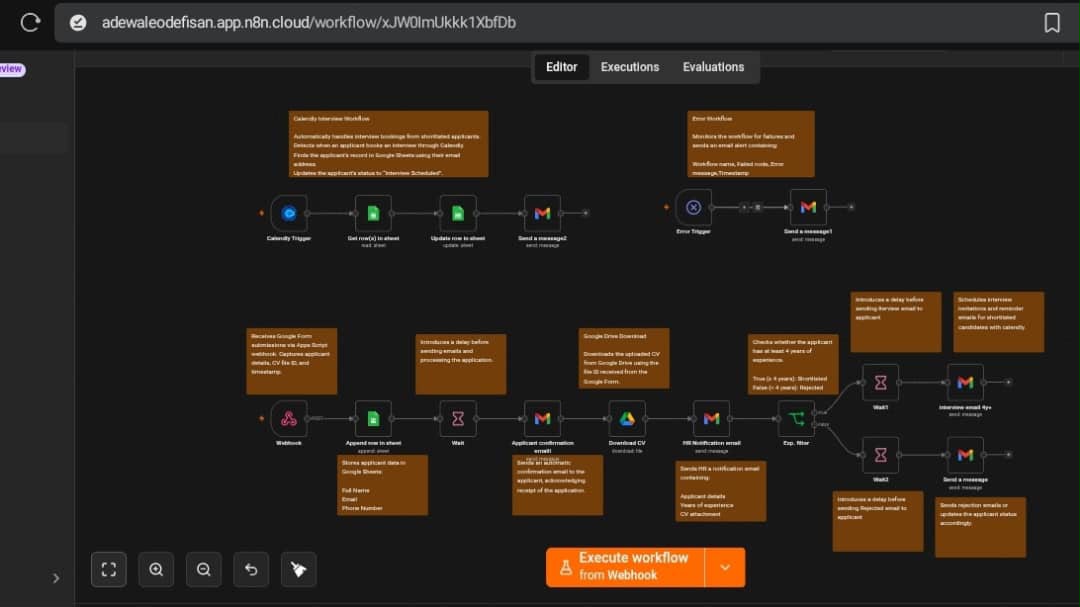This screenshot has width=1080, height=607.
Task: Select the Wait2 node
Action: (x=880, y=455)
